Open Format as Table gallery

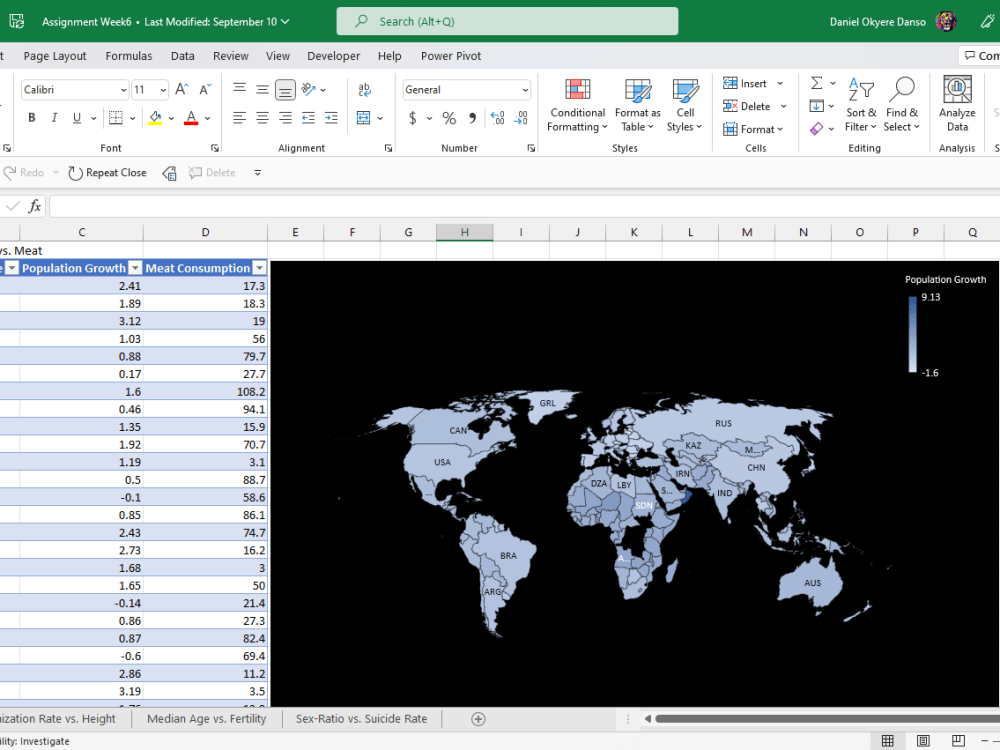click(637, 105)
